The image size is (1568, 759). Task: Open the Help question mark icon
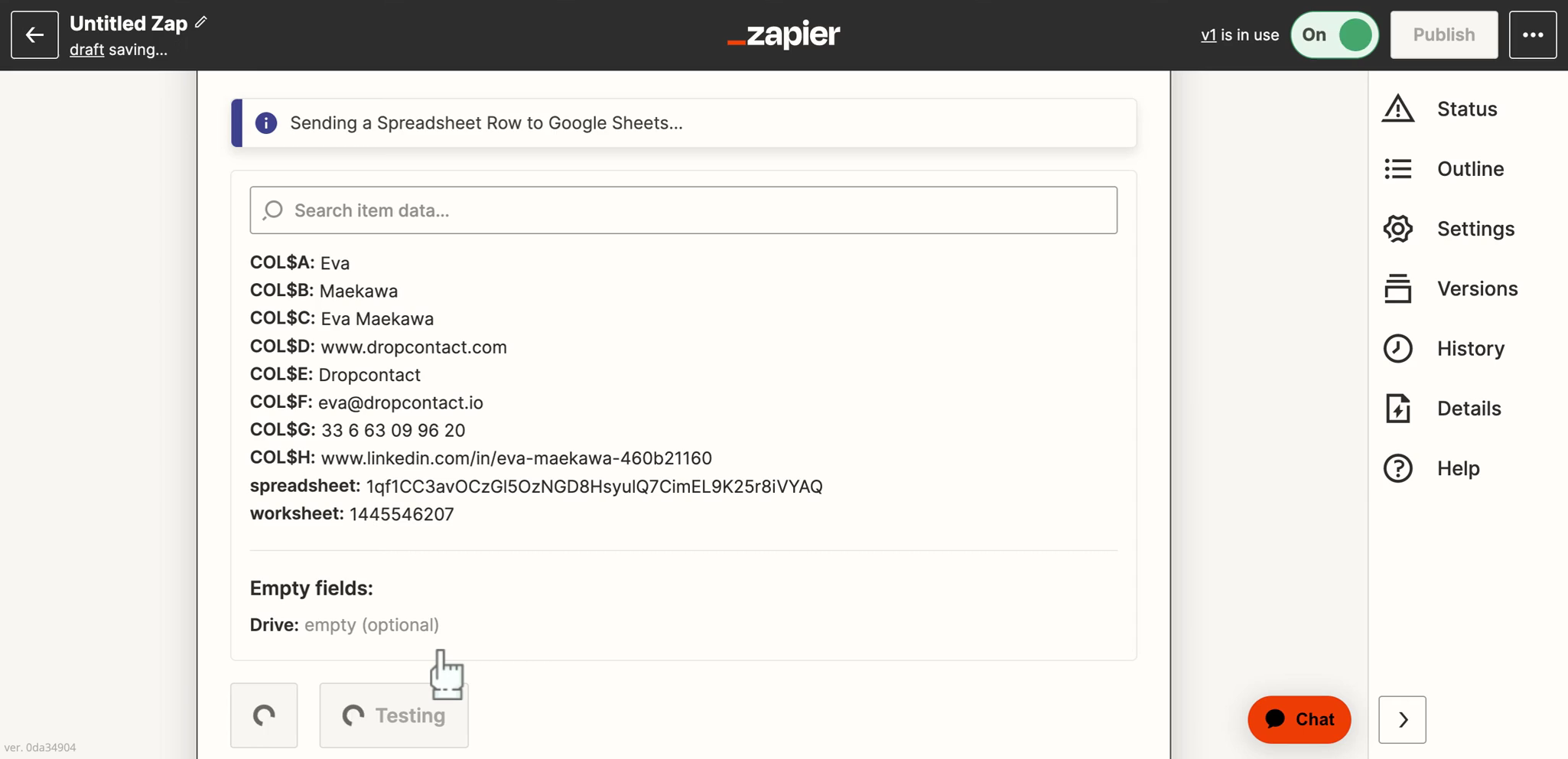(x=1397, y=468)
